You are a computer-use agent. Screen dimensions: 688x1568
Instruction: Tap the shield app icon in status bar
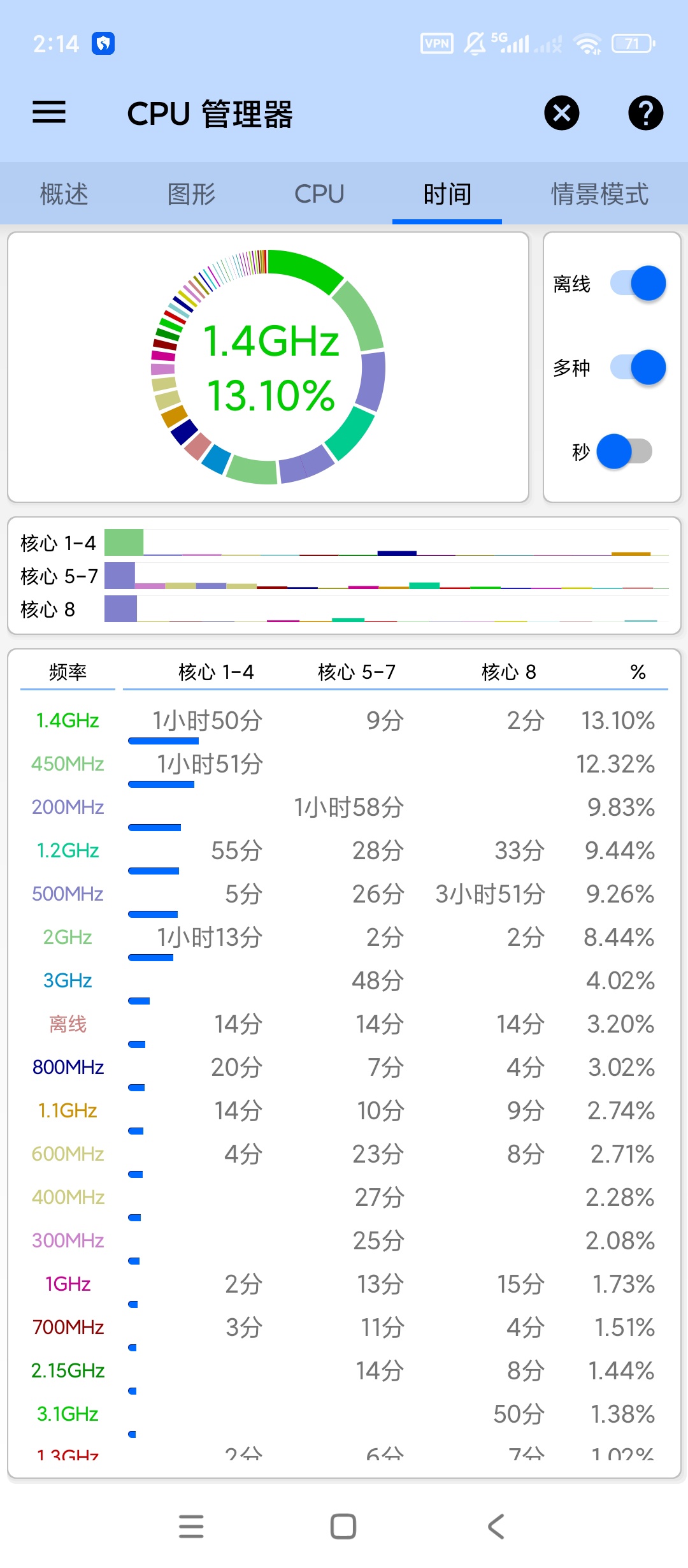pyautogui.click(x=103, y=43)
